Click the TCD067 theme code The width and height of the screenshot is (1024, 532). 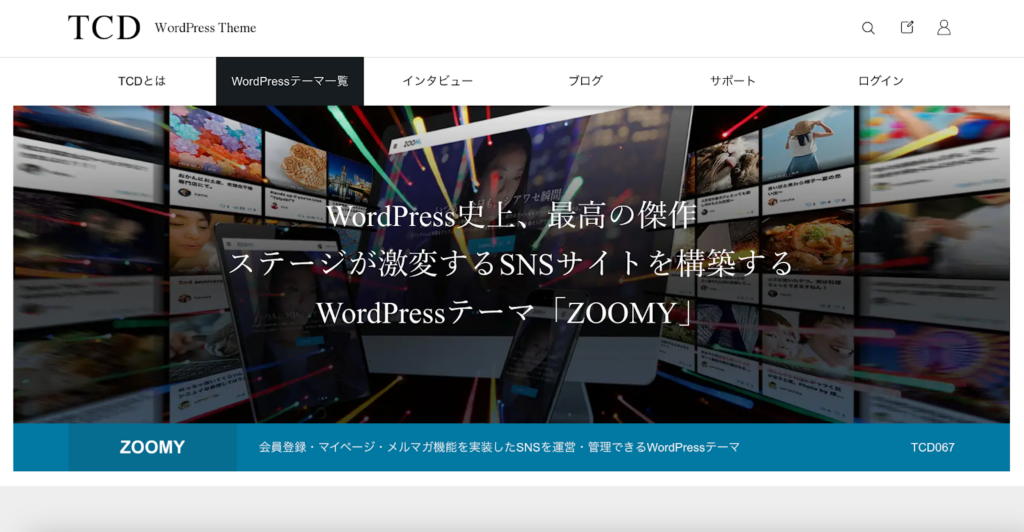tap(932, 447)
